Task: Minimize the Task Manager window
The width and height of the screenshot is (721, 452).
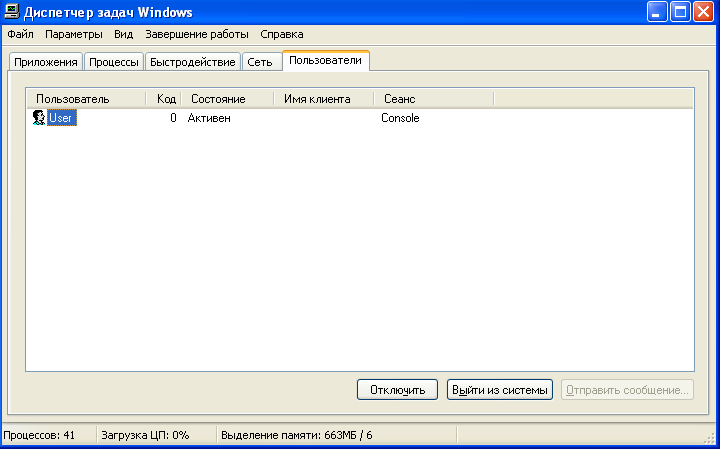Action: coord(657,12)
